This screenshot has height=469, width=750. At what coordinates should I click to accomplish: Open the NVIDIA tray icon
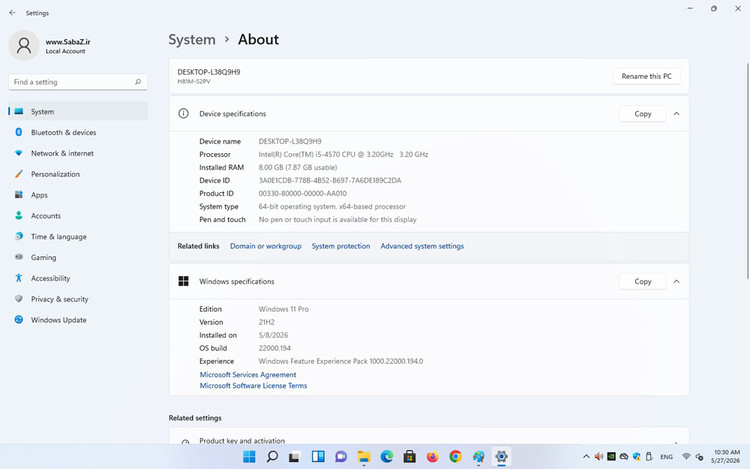tap(611, 457)
